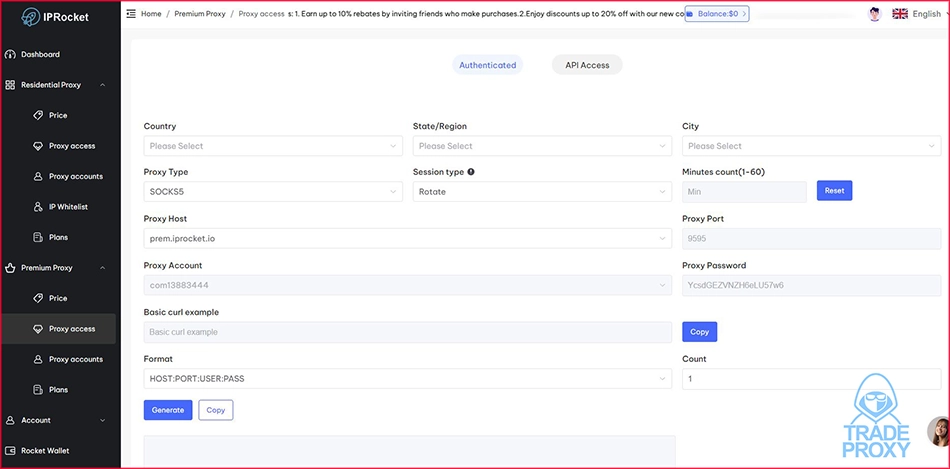The image size is (950, 469).
Task: Open the support chat avatar
Action: point(938,431)
